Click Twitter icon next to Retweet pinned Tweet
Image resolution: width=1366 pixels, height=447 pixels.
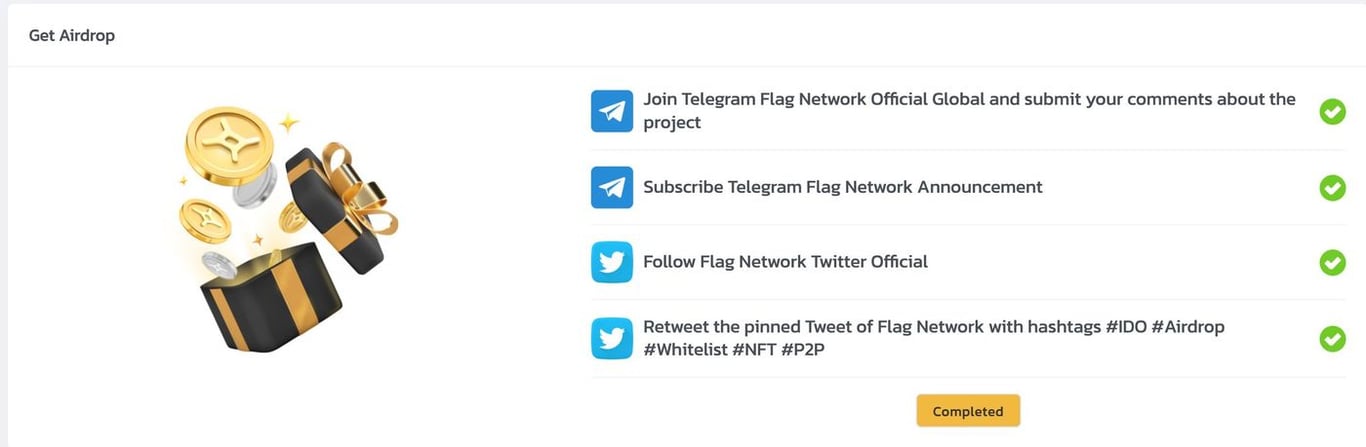coord(611,338)
